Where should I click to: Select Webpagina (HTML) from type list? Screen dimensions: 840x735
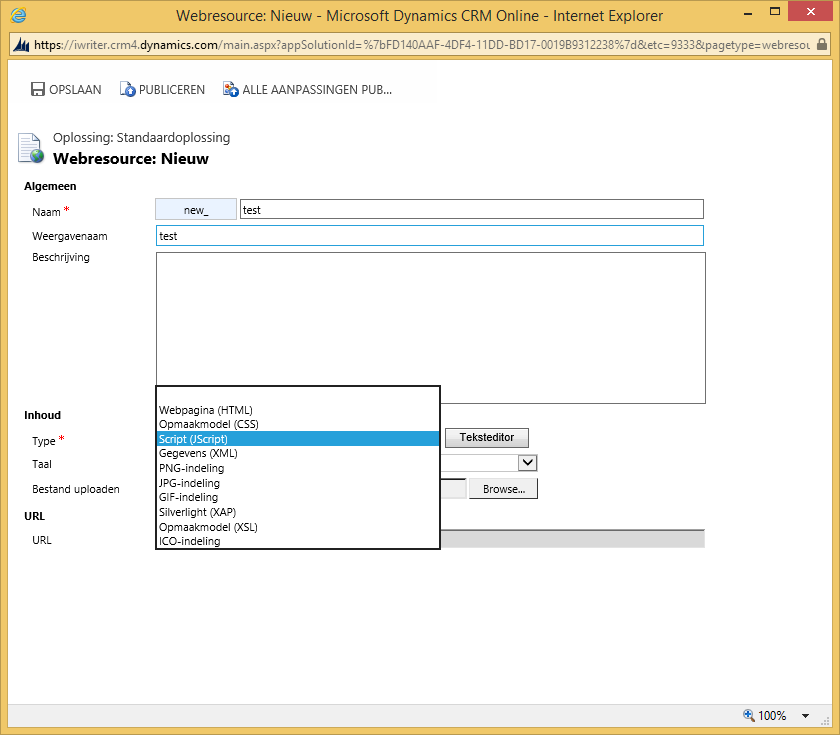click(x=206, y=410)
